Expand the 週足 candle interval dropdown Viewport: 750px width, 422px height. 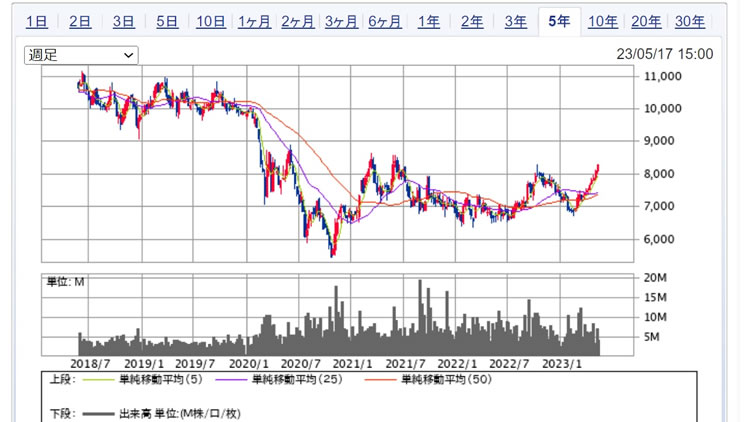(82, 55)
